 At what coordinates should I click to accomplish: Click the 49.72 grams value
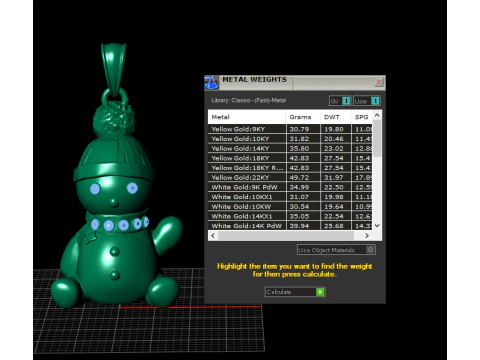[x=299, y=177]
